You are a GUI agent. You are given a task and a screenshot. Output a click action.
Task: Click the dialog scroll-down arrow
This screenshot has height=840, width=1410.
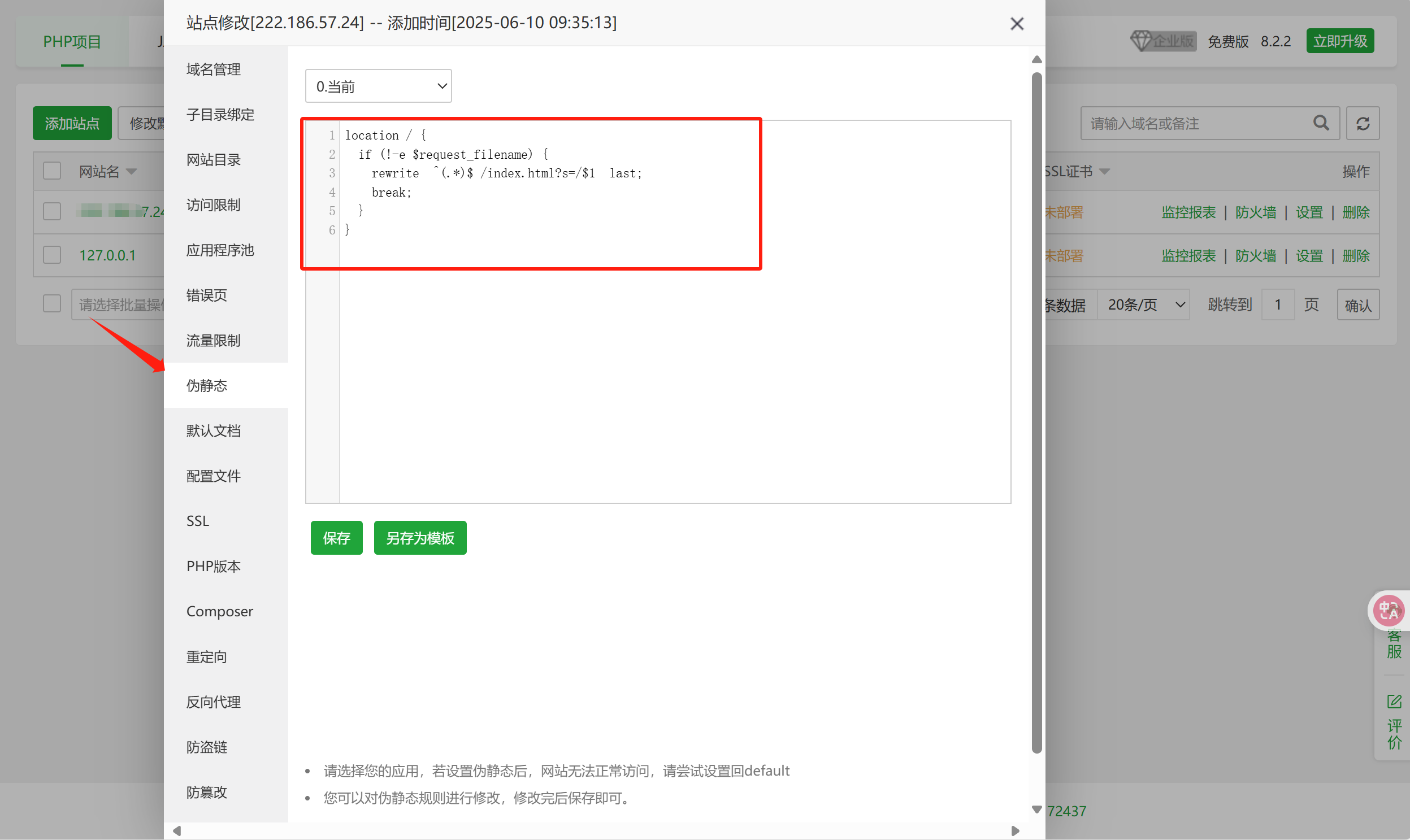point(1036,809)
